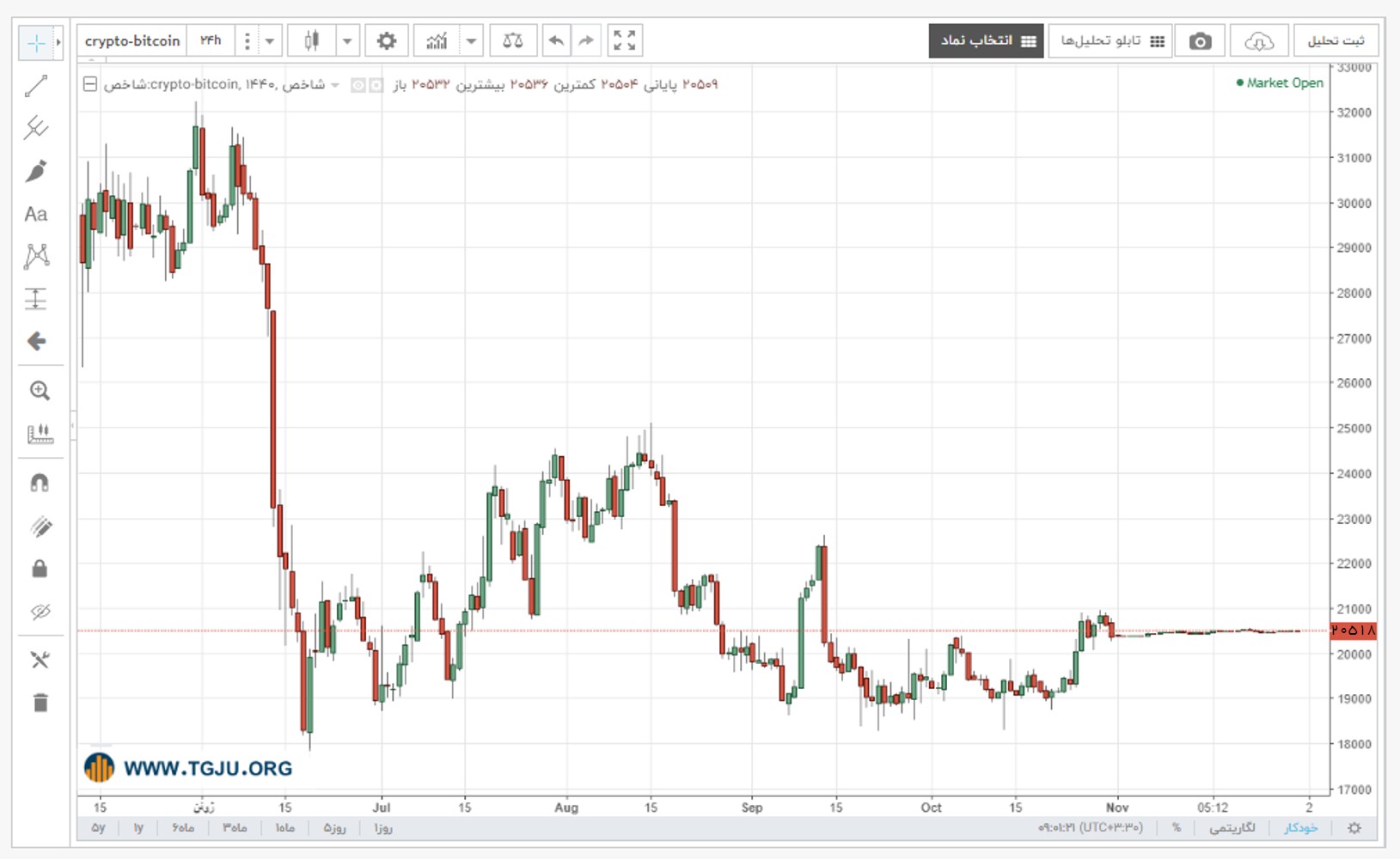Click the candlestick chart style icon

tap(312, 40)
